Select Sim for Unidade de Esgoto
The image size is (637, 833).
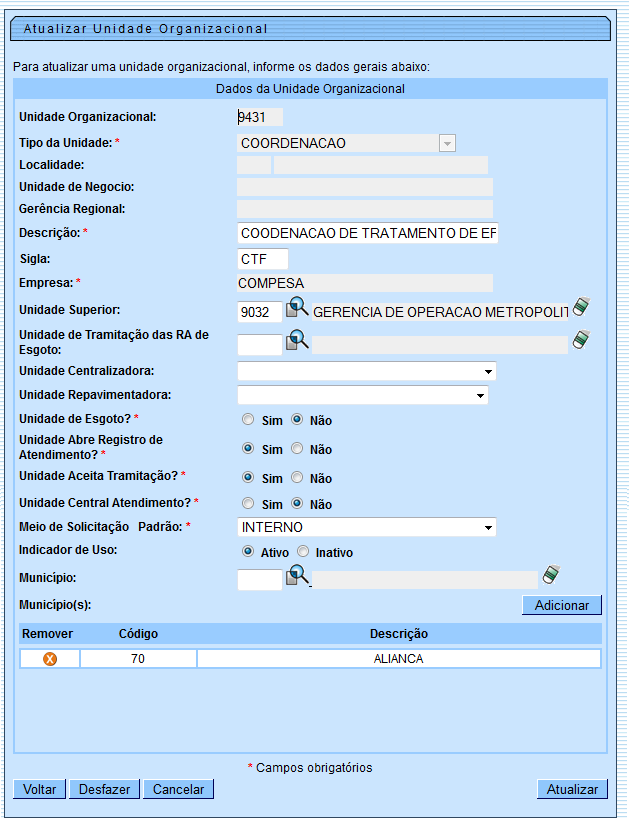248,420
